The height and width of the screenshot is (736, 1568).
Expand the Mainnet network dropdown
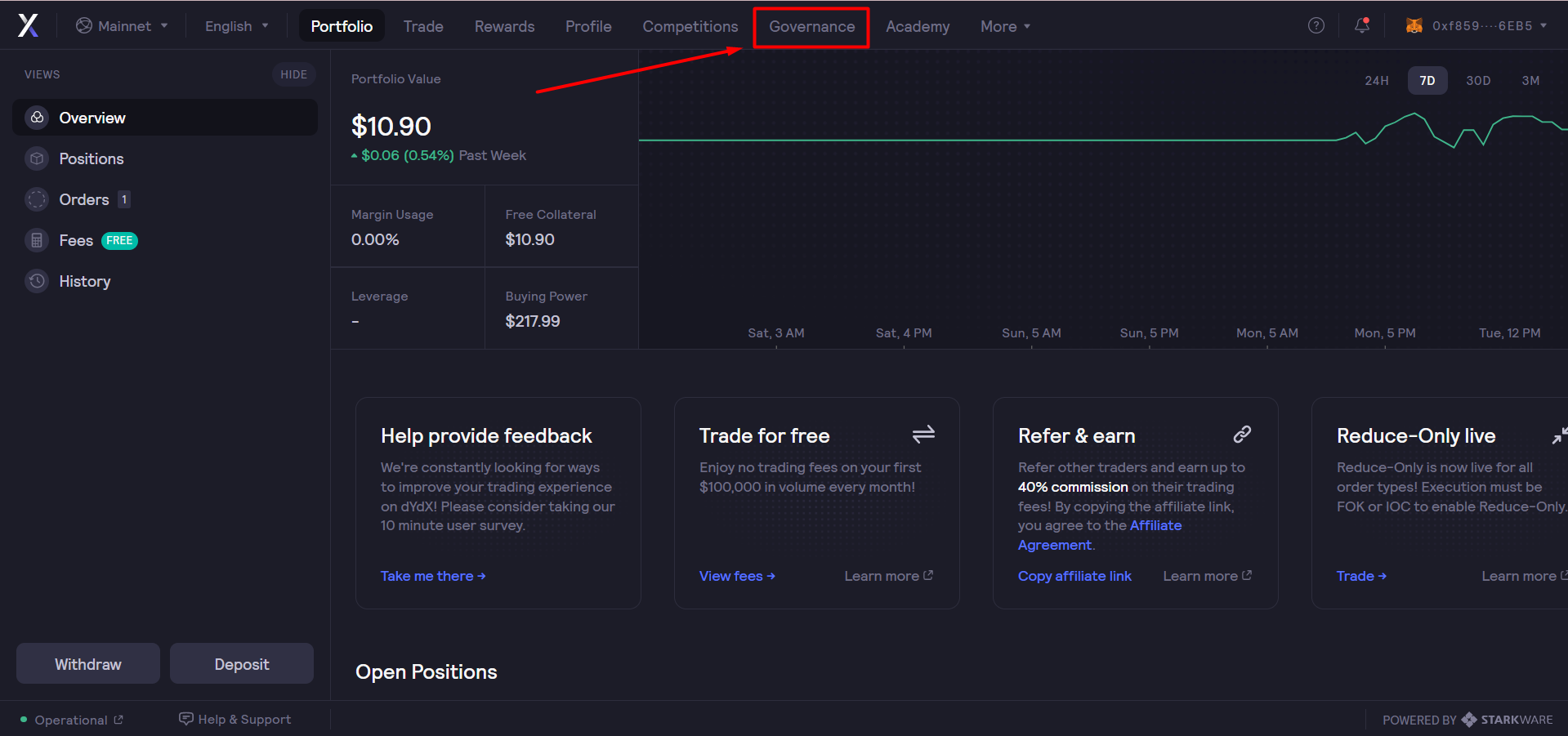click(122, 26)
